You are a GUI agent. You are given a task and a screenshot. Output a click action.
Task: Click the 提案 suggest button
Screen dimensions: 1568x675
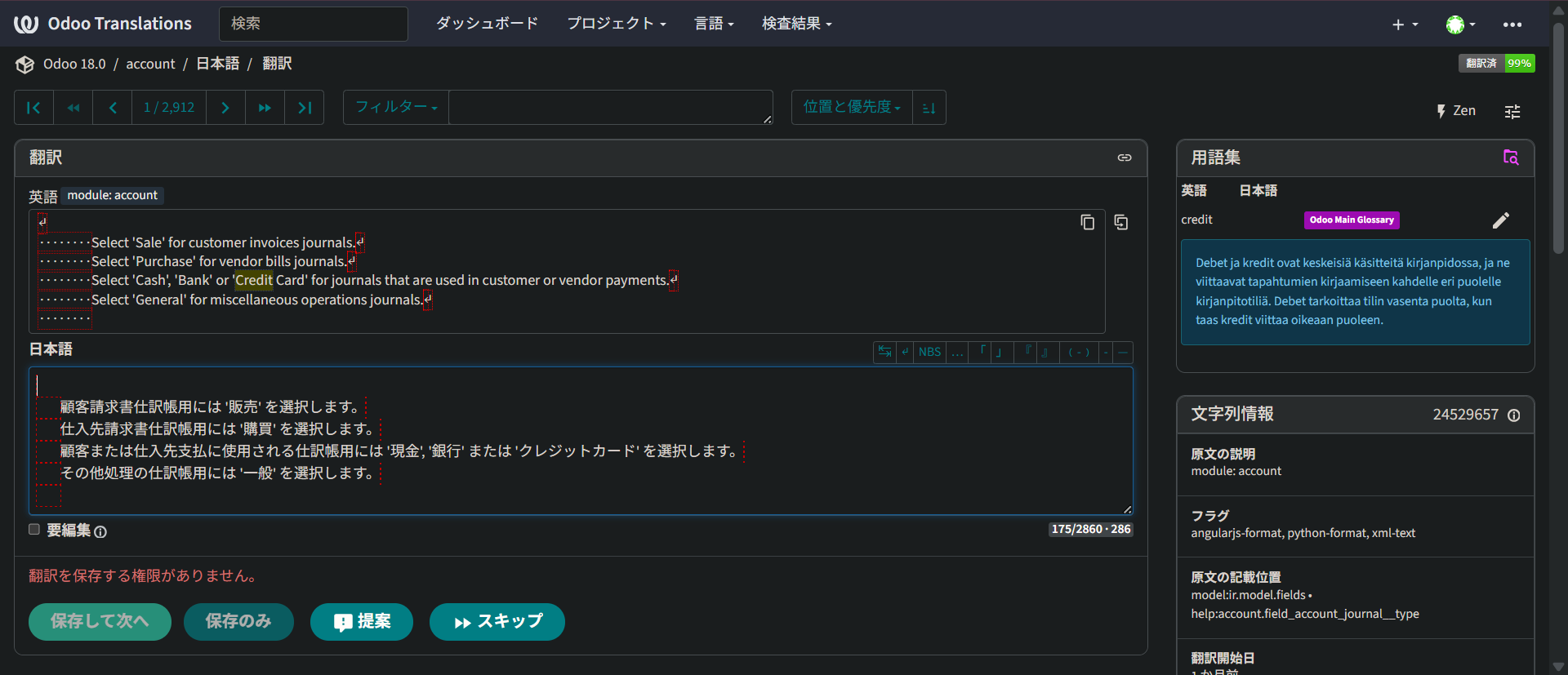point(362,622)
